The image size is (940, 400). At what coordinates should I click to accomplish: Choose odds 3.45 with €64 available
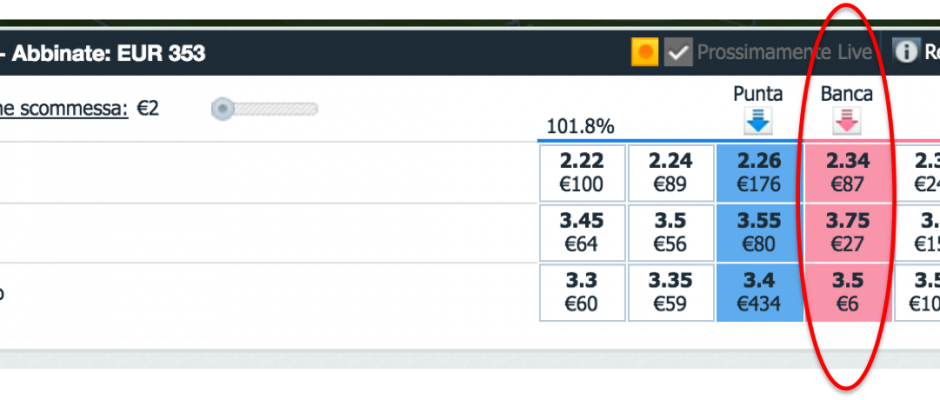click(x=582, y=233)
